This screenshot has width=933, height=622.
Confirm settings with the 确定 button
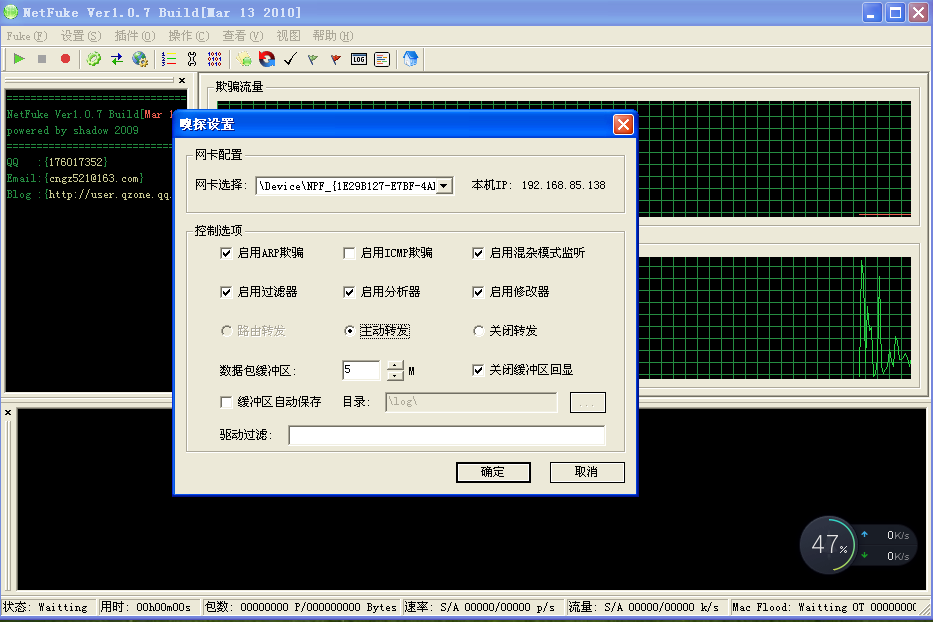[x=493, y=472]
